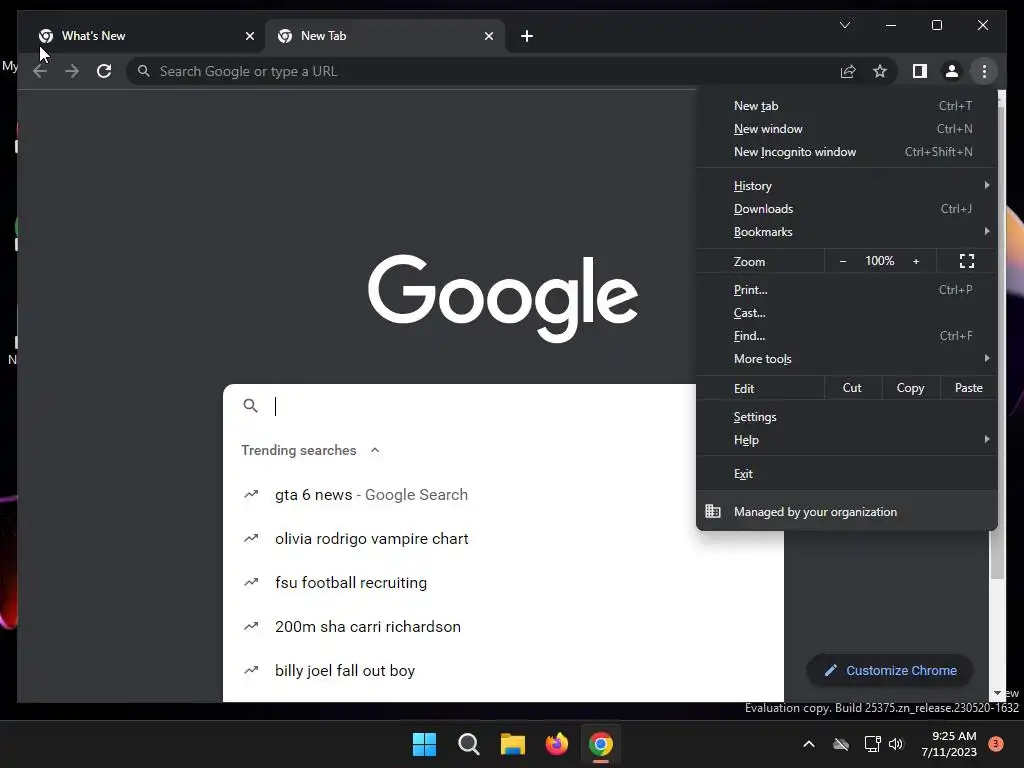
Task: Close the What's New tab
Action: [x=249, y=36]
